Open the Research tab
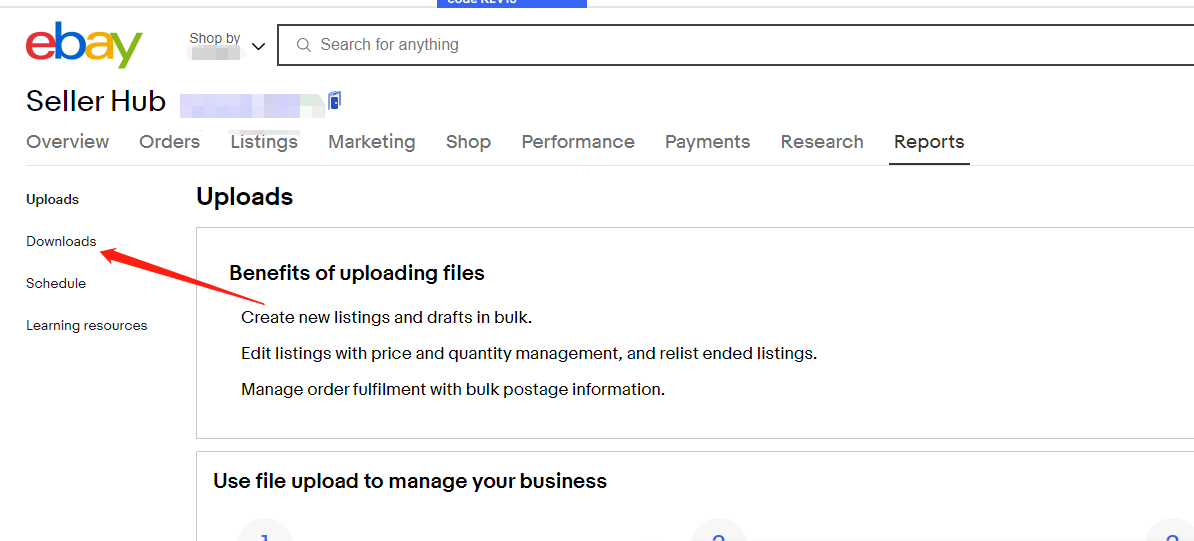 (822, 142)
